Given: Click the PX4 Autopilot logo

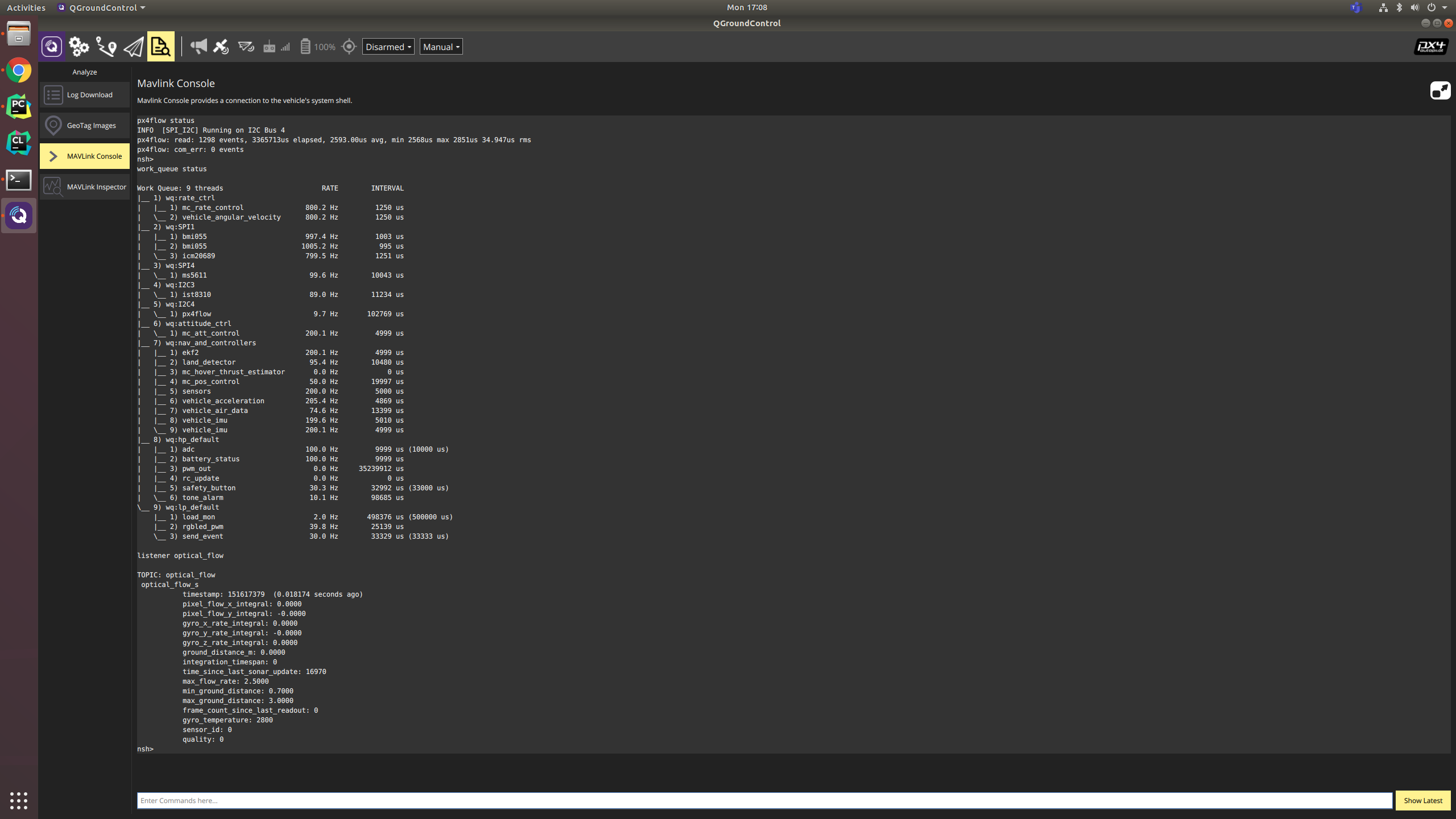Looking at the screenshot, I should [1430, 47].
